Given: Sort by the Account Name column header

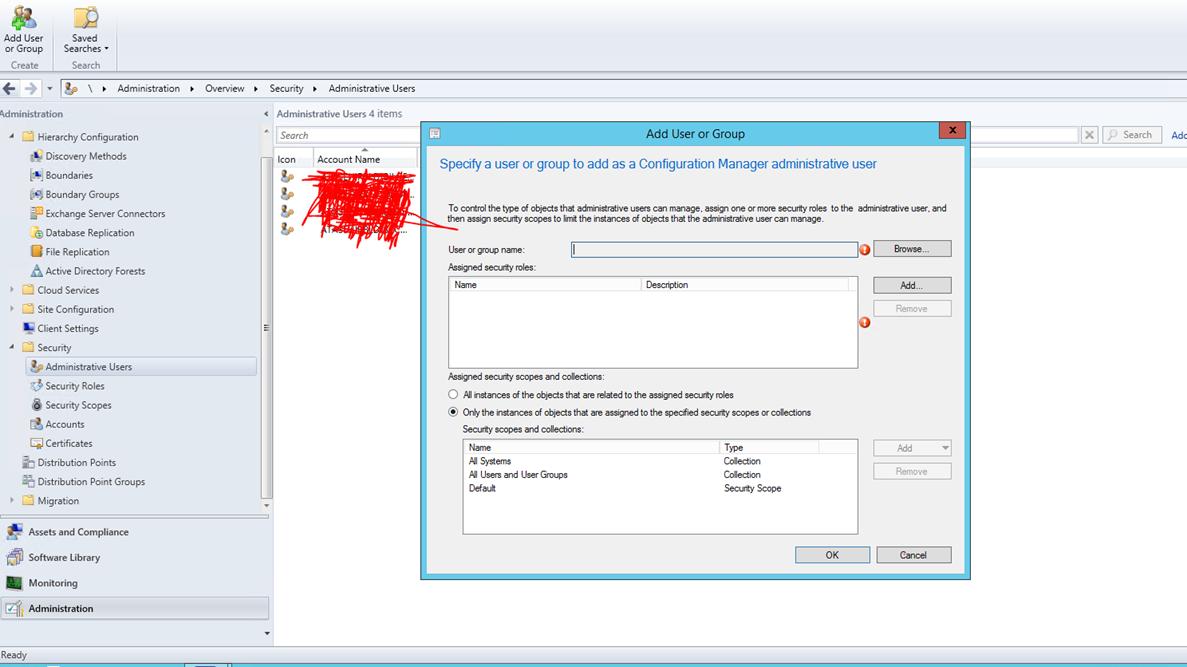Looking at the screenshot, I should pyautogui.click(x=365, y=159).
